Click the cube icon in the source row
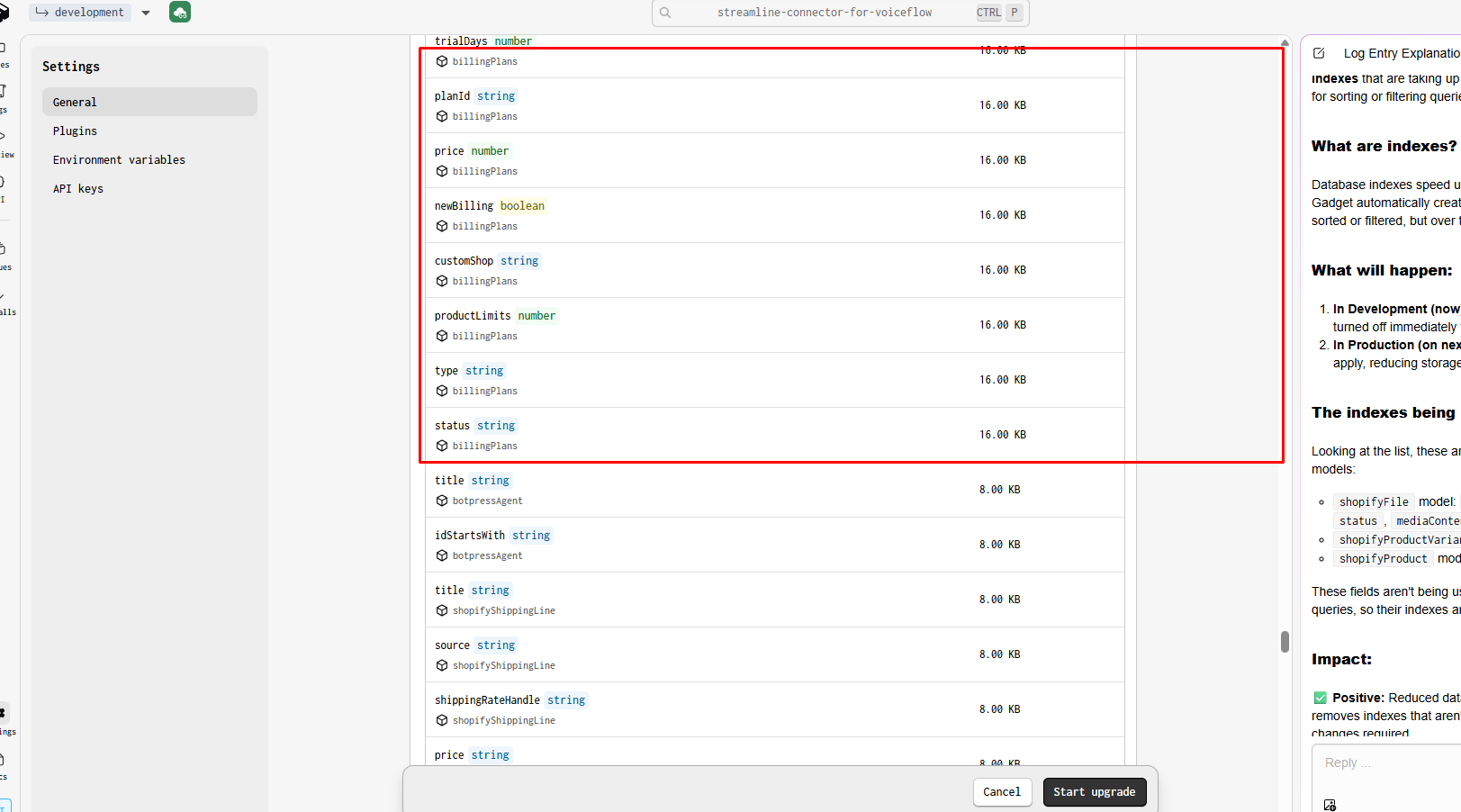The width and height of the screenshot is (1461, 812). coord(442,665)
